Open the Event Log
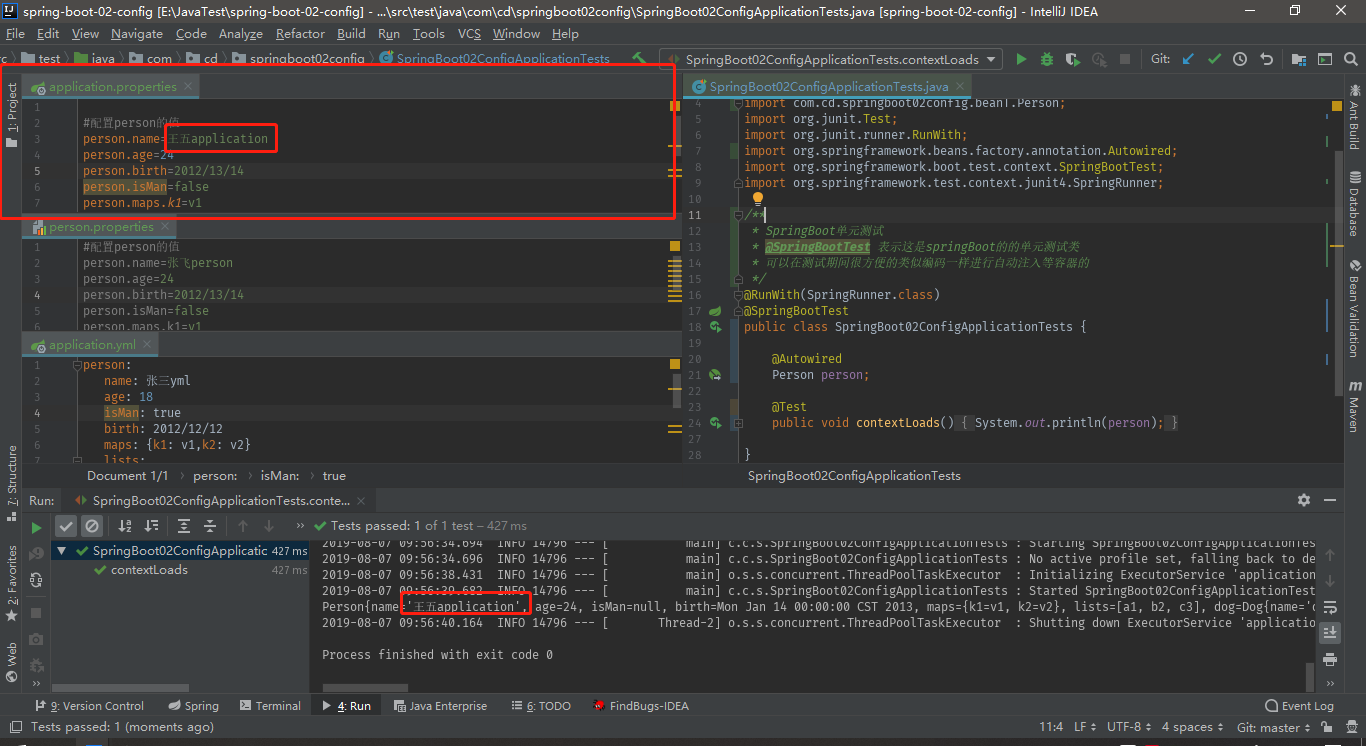Screen dimensions: 1366x746 point(1299,706)
